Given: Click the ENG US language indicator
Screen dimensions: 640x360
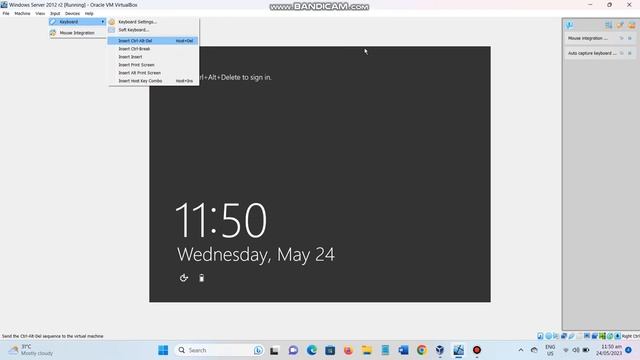Looking at the screenshot, I should 550,350.
